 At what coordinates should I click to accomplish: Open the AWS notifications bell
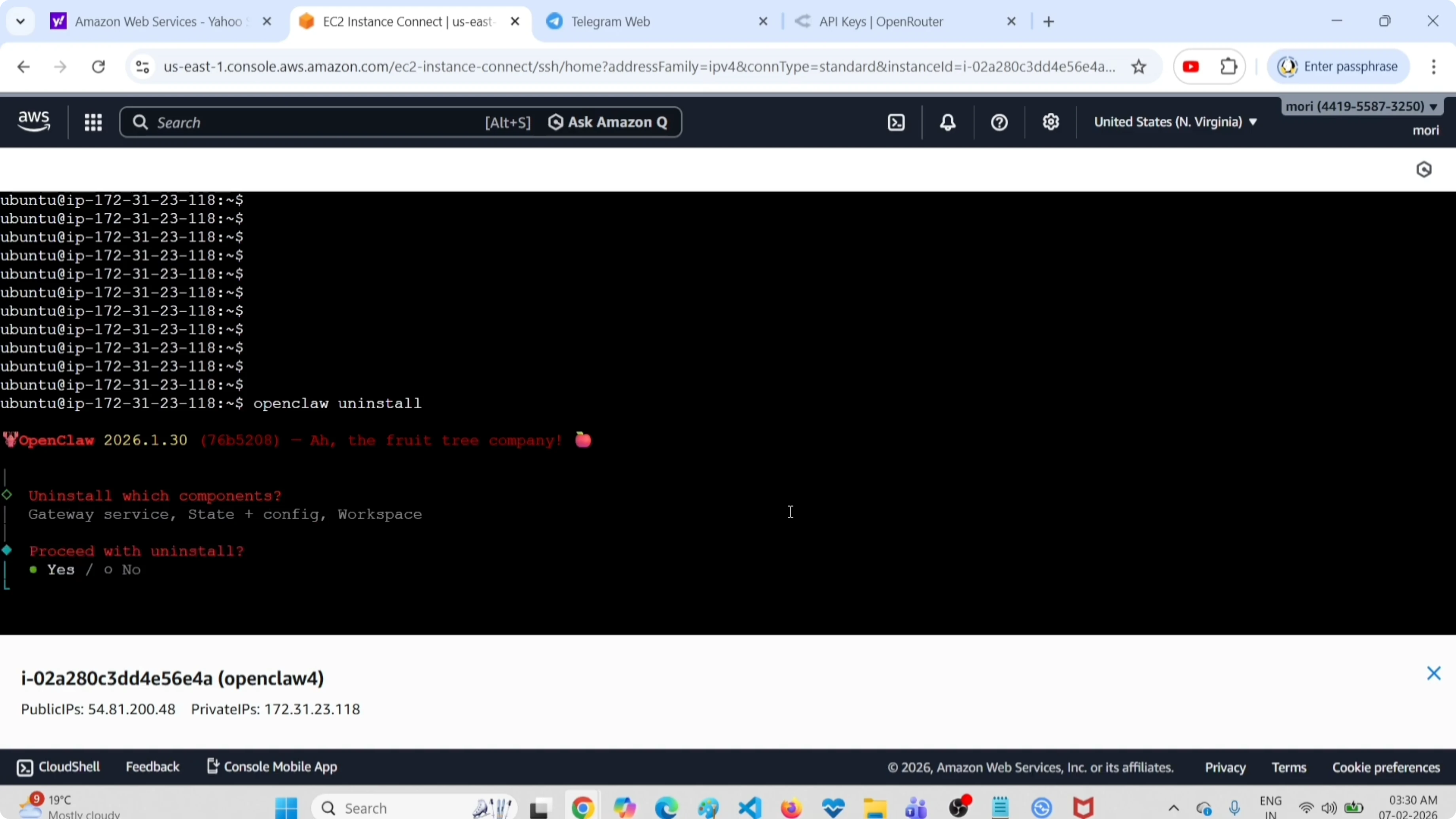(x=948, y=122)
